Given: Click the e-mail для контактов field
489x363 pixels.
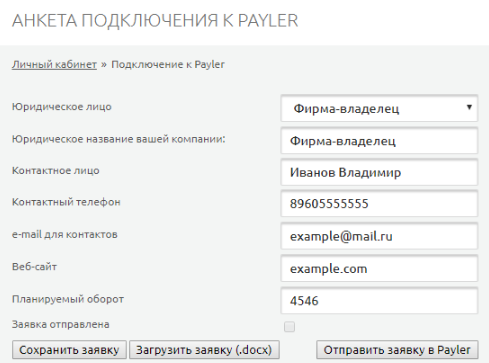Looking at the screenshot, I should [x=379, y=236].
